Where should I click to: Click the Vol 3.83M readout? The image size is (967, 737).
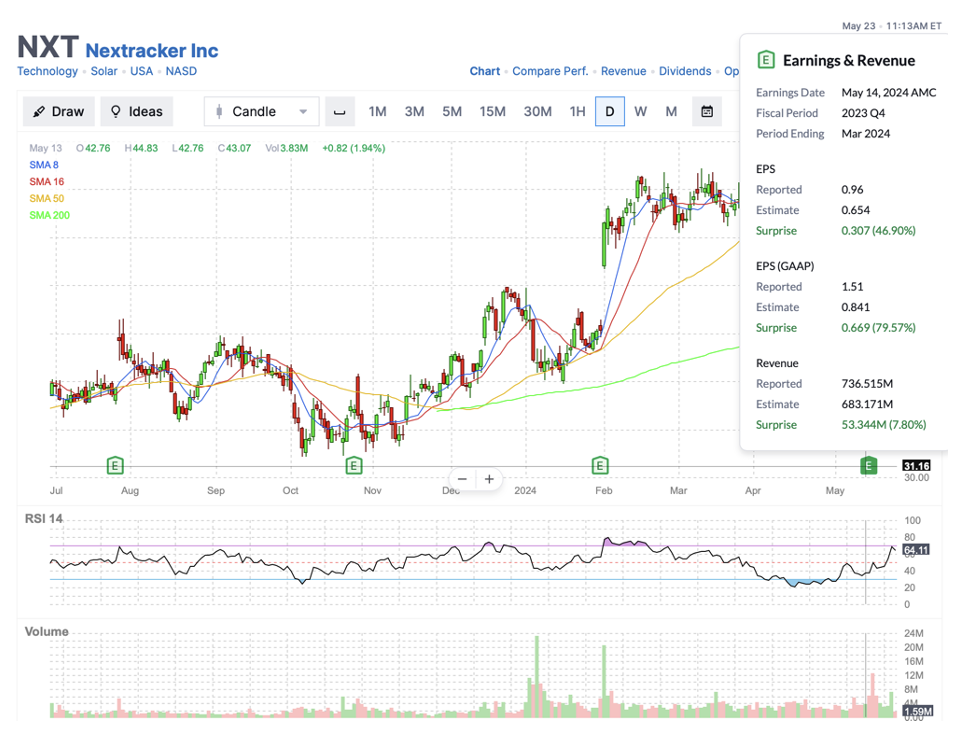287,148
